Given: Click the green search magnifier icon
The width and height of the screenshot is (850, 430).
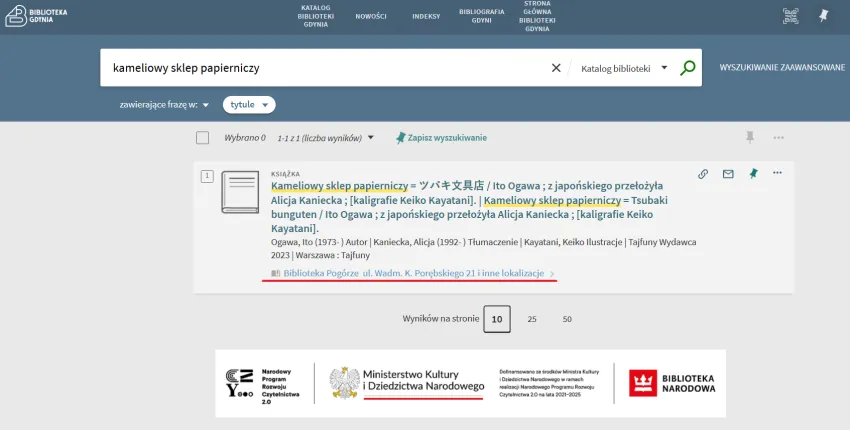Looking at the screenshot, I should click(687, 68).
